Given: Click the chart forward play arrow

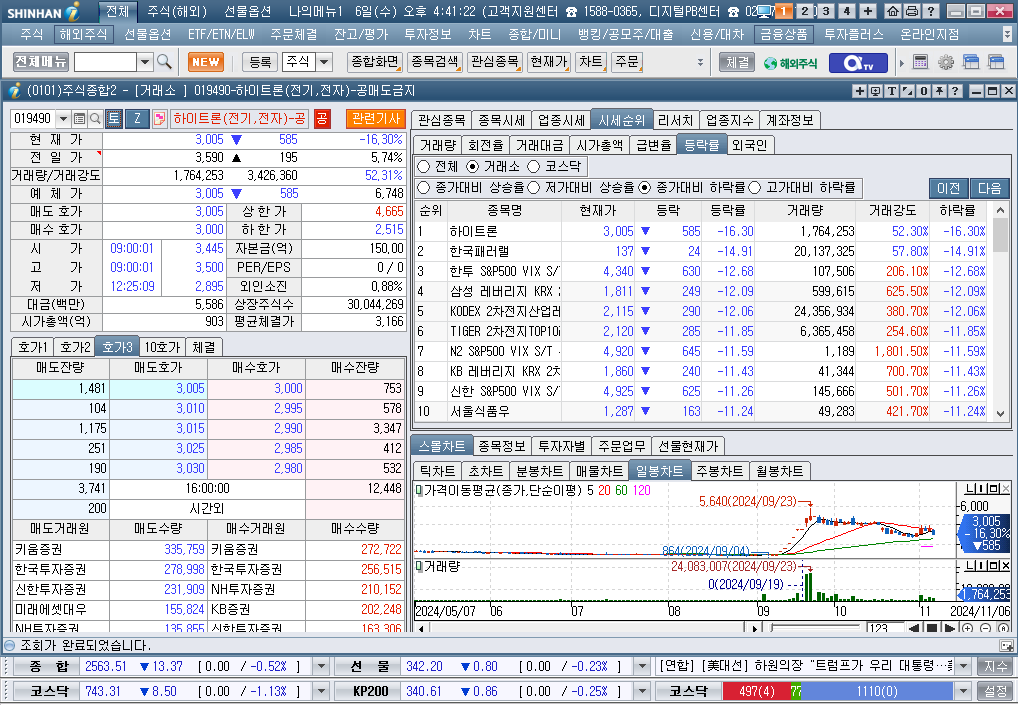Looking at the screenshot, I should tap(949, 628).
